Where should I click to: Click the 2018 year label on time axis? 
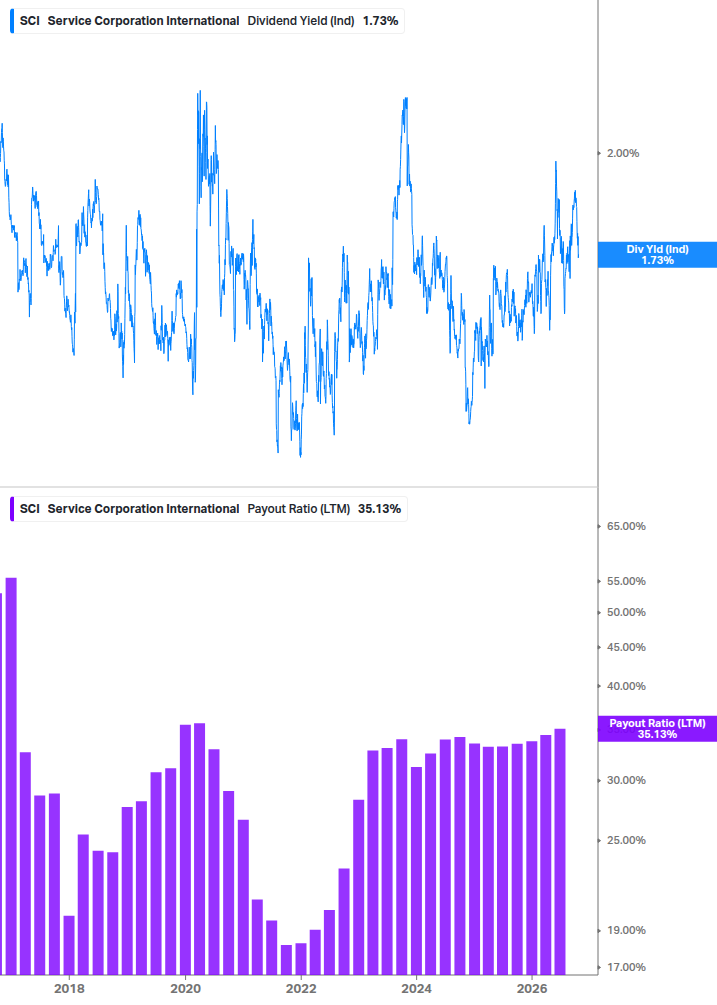click(x=69, y=988)
